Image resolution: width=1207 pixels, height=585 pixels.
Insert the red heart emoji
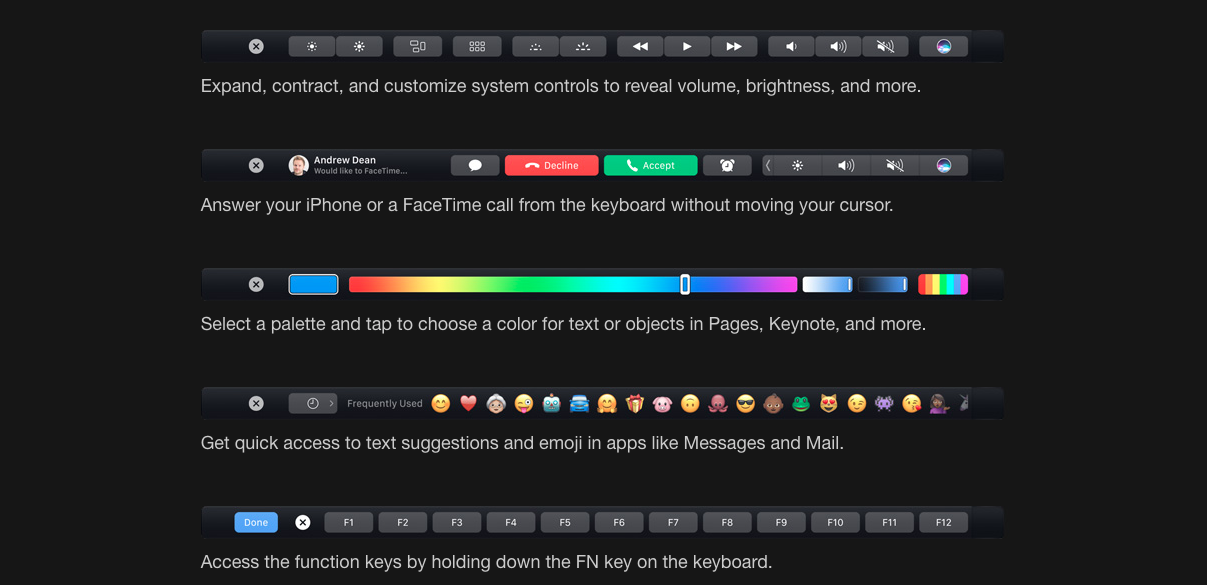[468, 403]
